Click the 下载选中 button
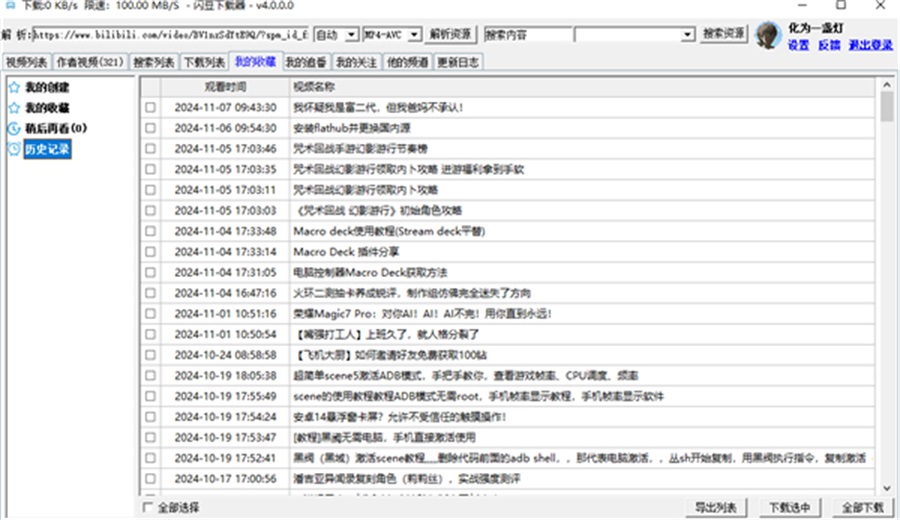The image size is (900, 520). (x=789, y=507)
